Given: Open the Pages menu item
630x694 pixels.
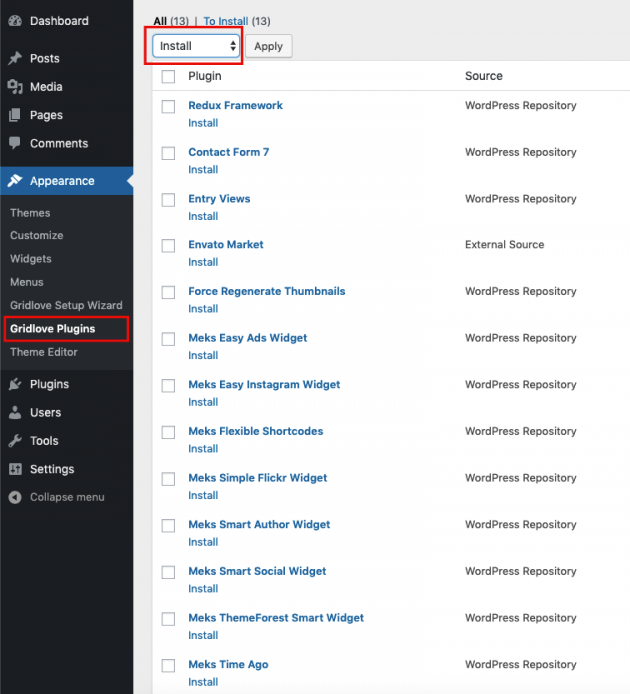Looking at the screenshot, I should [46, 115].
